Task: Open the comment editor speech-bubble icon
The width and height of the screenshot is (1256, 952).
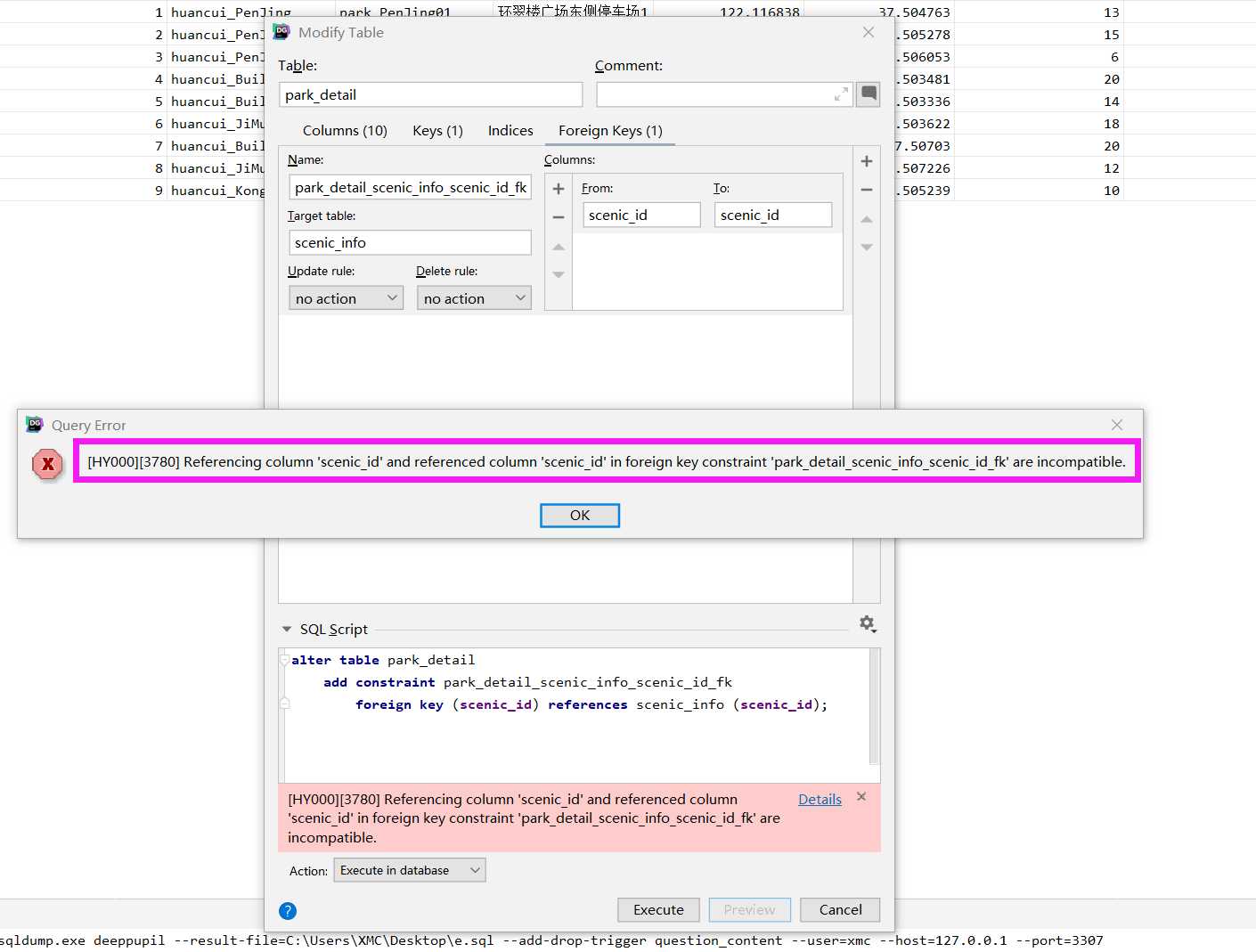Action: (x=869, y=94)
